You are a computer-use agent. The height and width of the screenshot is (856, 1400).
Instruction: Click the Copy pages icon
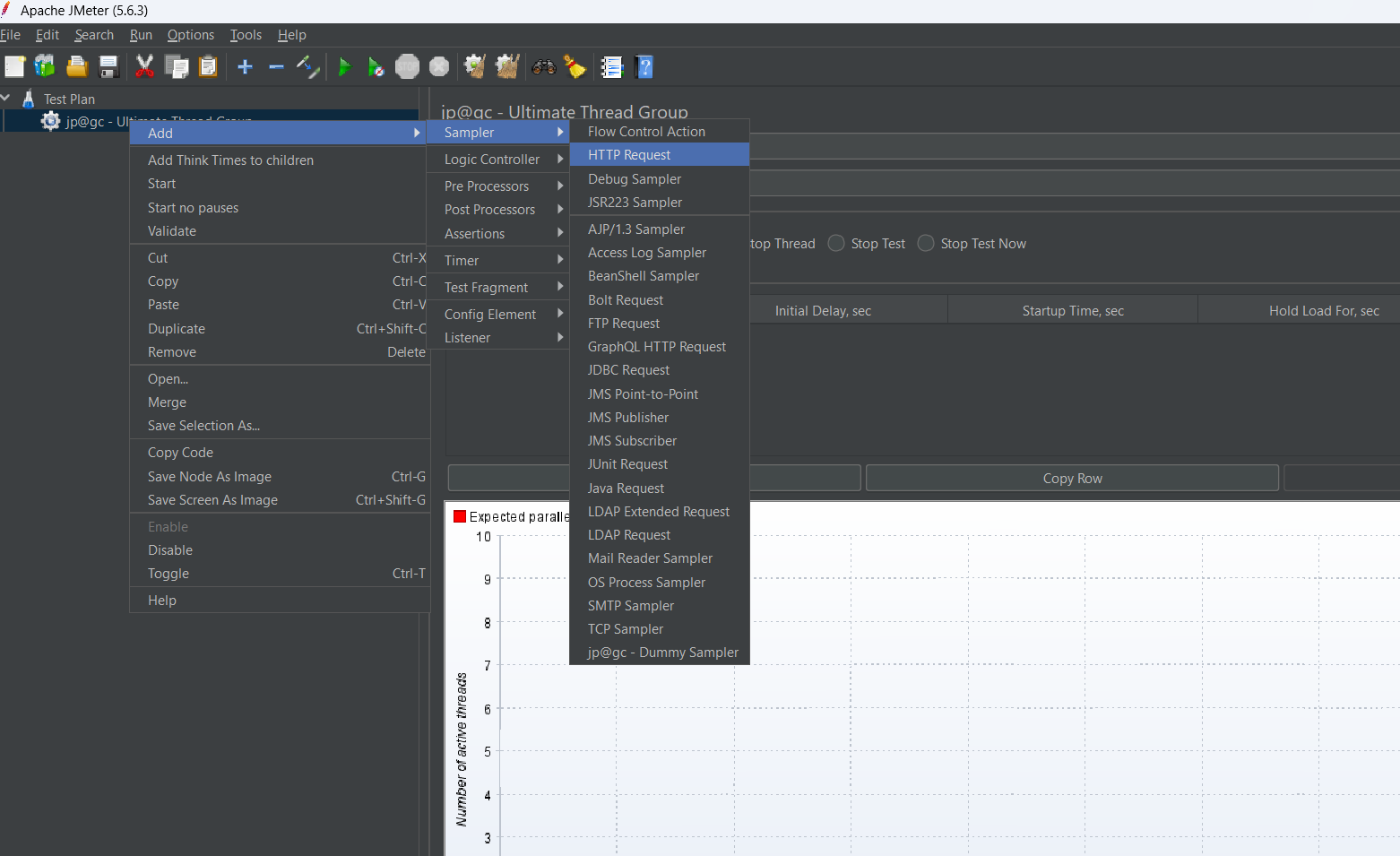click(177, 66)
